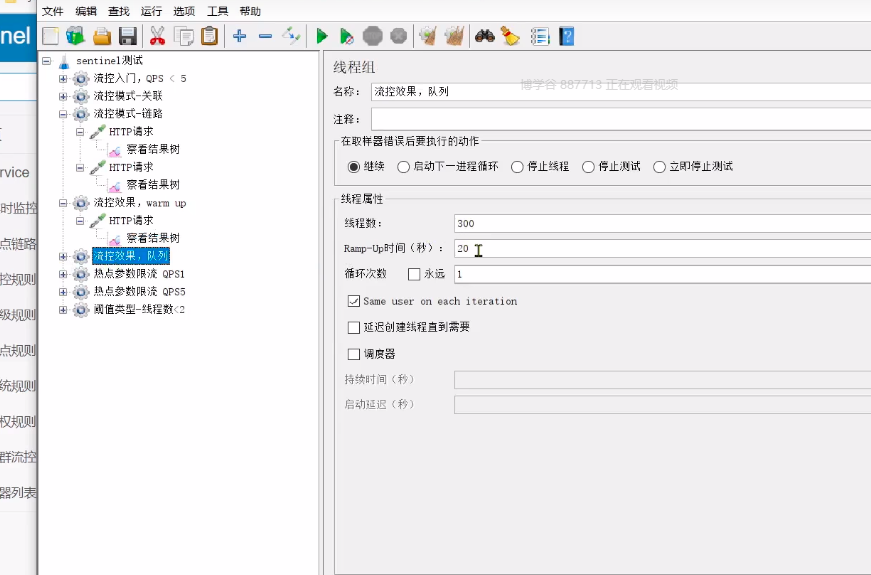Click the 名称 name input field
The image size is (871, 575).
[620, 92]
